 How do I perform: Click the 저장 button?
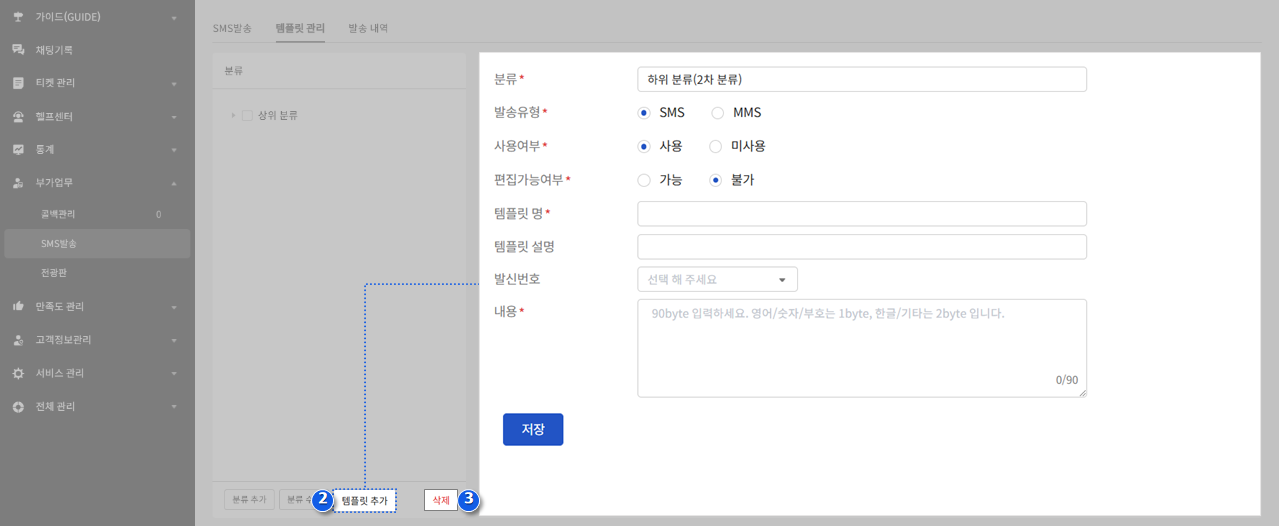pos(533,429)
